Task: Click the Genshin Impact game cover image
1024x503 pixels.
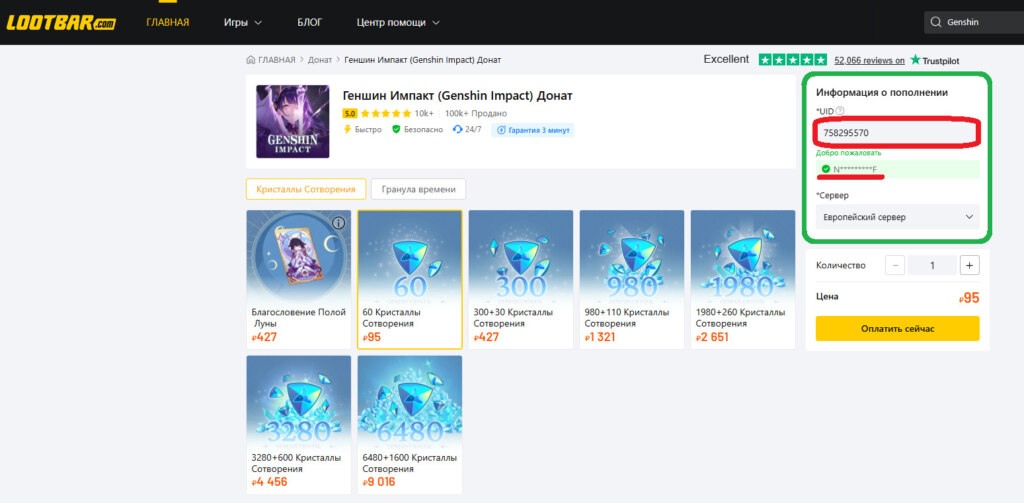Action: [293, 122]
